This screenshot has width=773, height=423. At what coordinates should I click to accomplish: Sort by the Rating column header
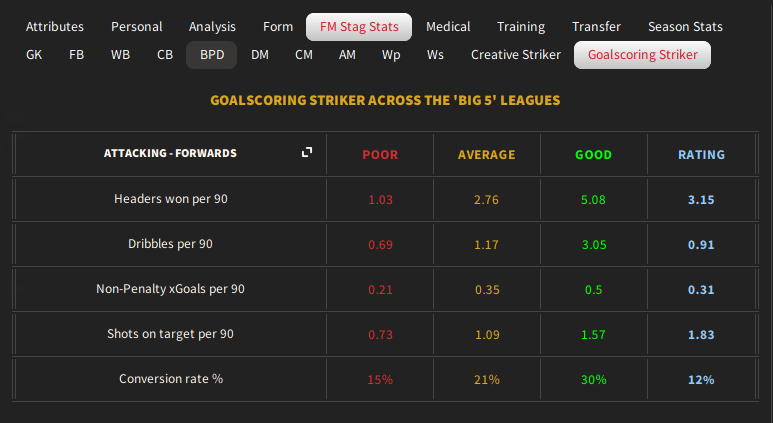(701, 155)
